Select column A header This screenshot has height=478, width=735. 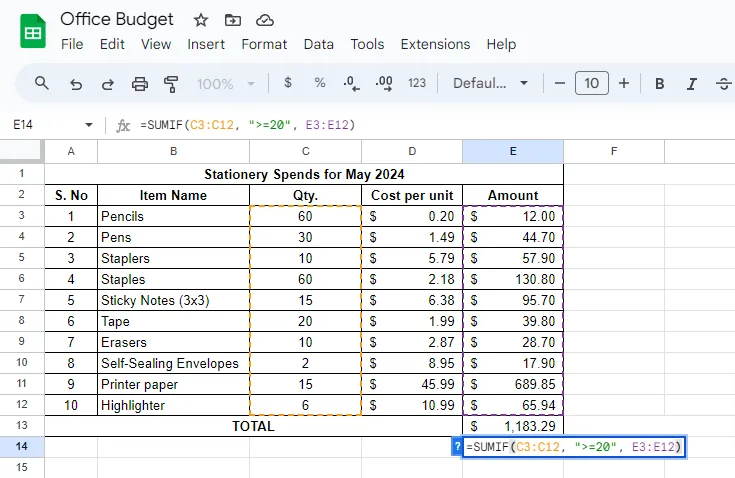71,151
